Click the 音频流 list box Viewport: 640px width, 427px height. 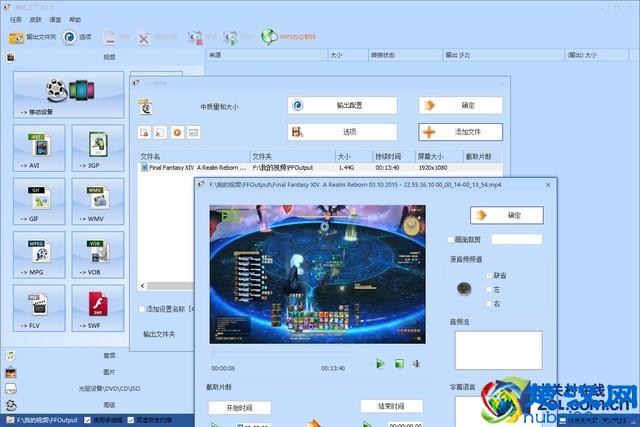(x=499, y=350)
